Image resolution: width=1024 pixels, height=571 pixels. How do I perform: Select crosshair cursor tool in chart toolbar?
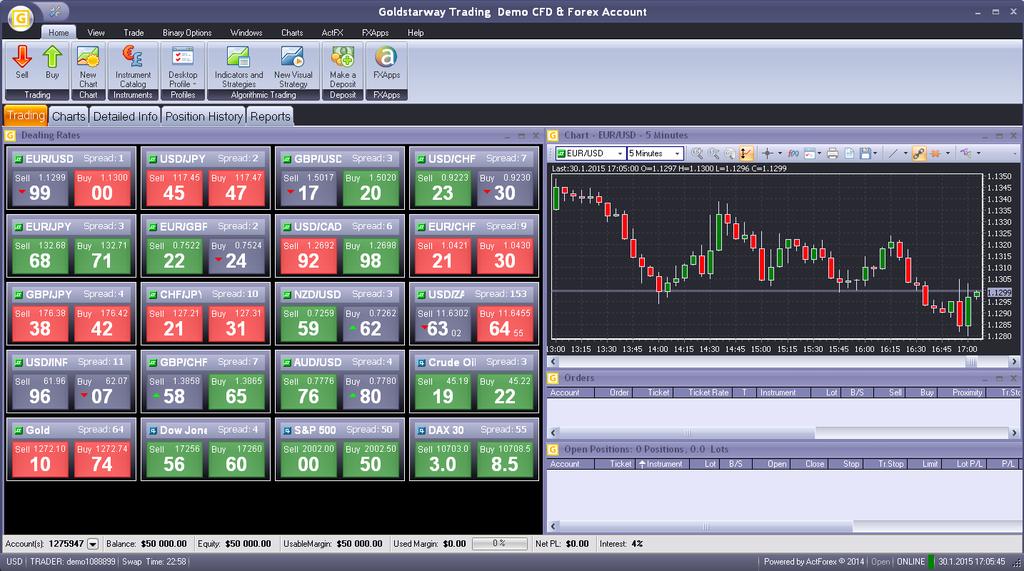point(767,154)
